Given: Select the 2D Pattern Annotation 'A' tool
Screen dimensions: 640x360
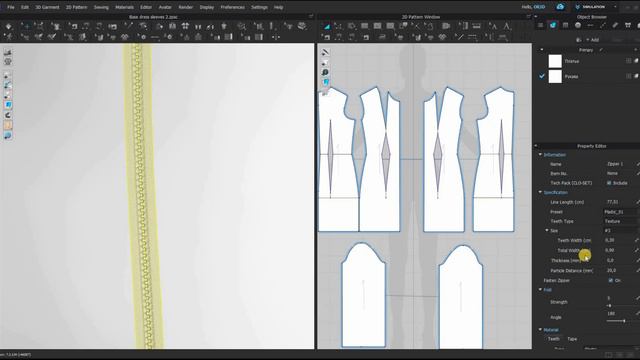Looking at the screenshot, I should tap(493, 27).
